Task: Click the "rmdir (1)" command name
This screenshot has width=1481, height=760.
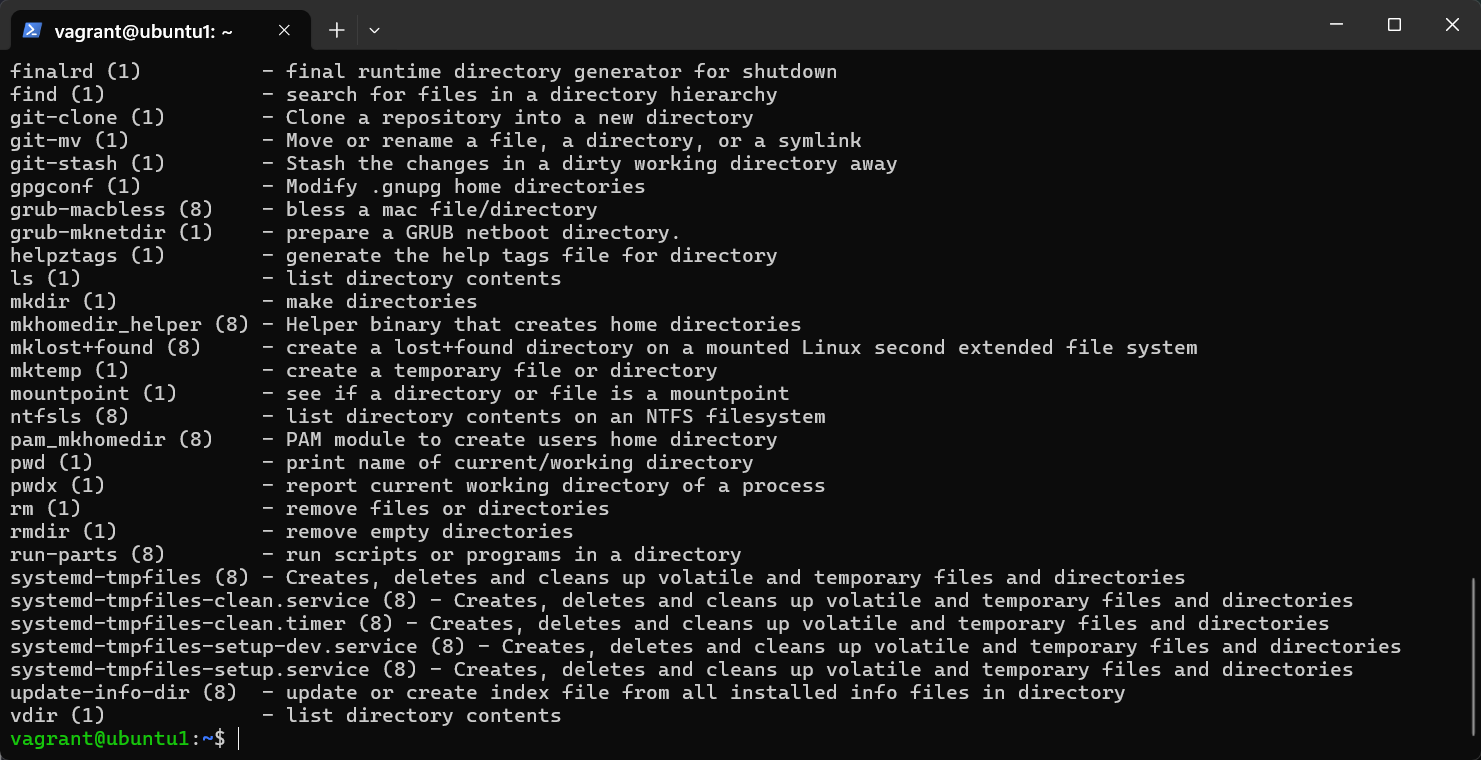Action: [x=64, y=531]
